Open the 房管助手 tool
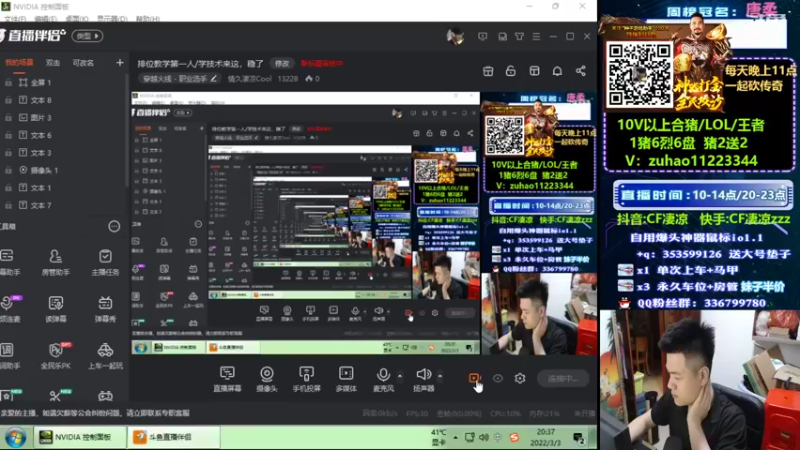 pyautogui.click(x=56, y=262)
